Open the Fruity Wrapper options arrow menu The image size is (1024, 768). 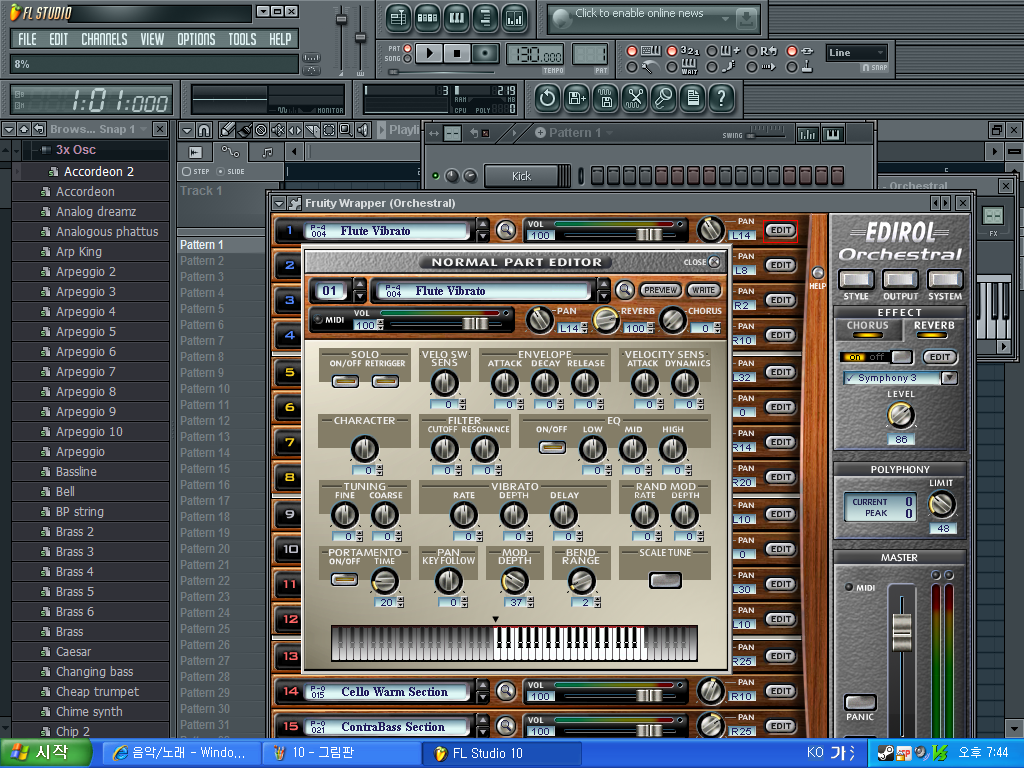click(x=279, y=203)
